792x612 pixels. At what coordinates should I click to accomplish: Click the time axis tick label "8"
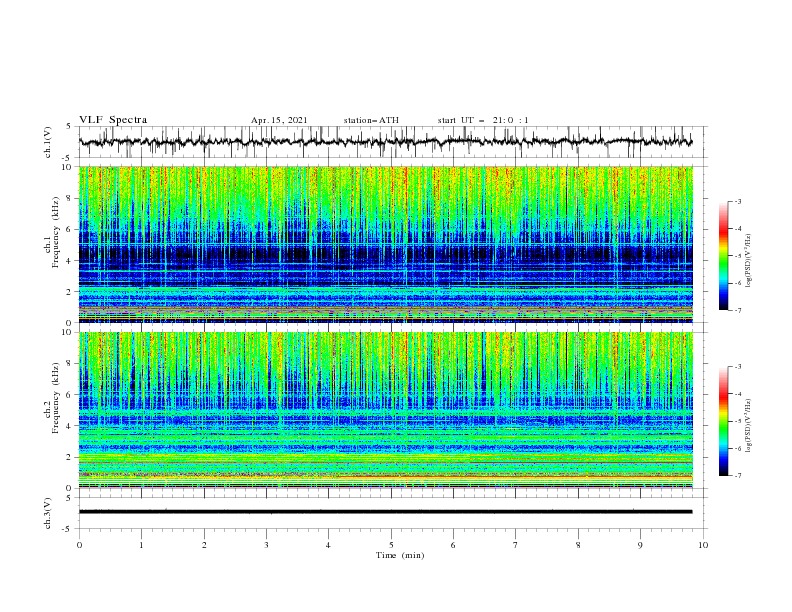[578, 545]
